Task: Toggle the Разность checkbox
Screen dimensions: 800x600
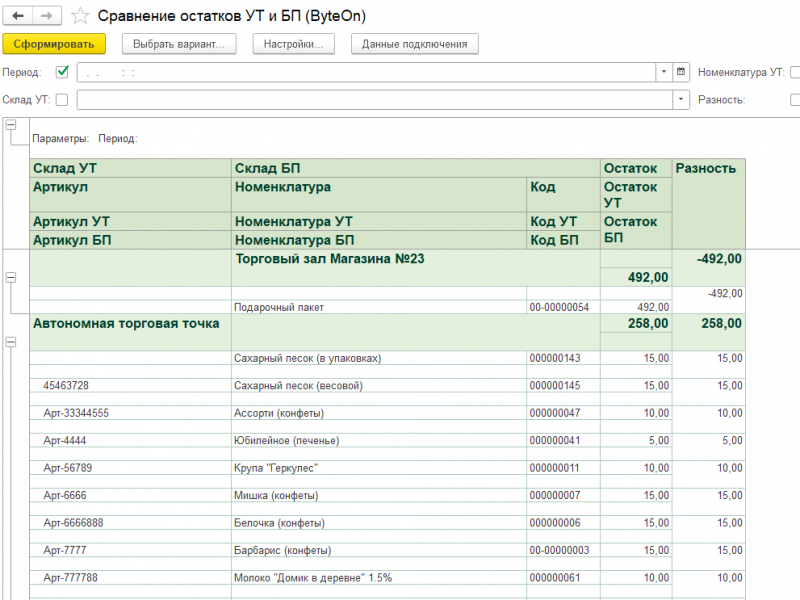Action: (795, 100)
